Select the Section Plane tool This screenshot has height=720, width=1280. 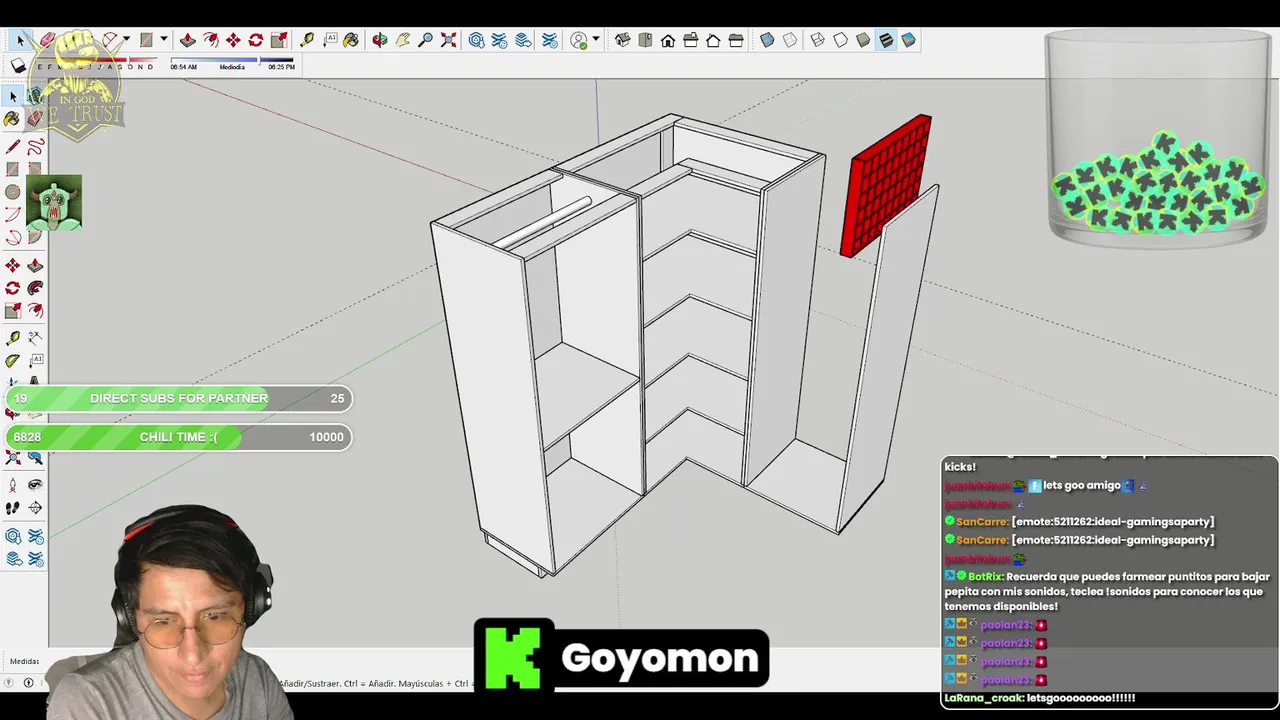[x=35, y=507]
